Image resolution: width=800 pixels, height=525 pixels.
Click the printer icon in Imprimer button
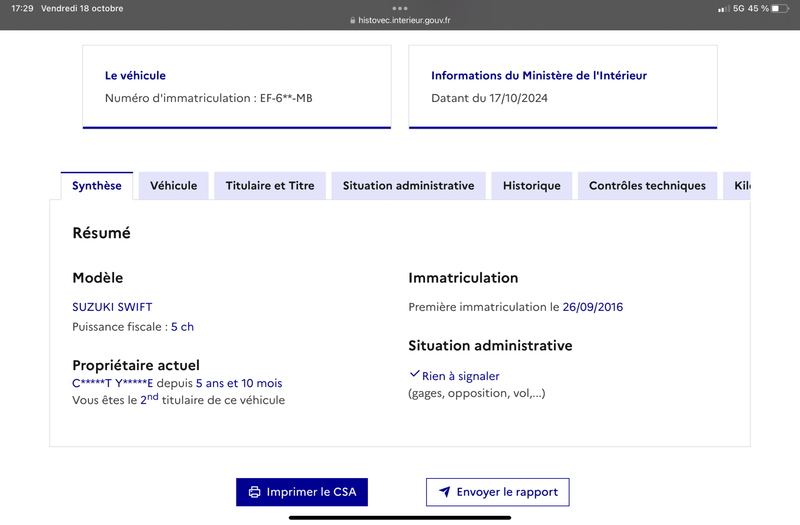pyautogui.click(x=254, y=492)
